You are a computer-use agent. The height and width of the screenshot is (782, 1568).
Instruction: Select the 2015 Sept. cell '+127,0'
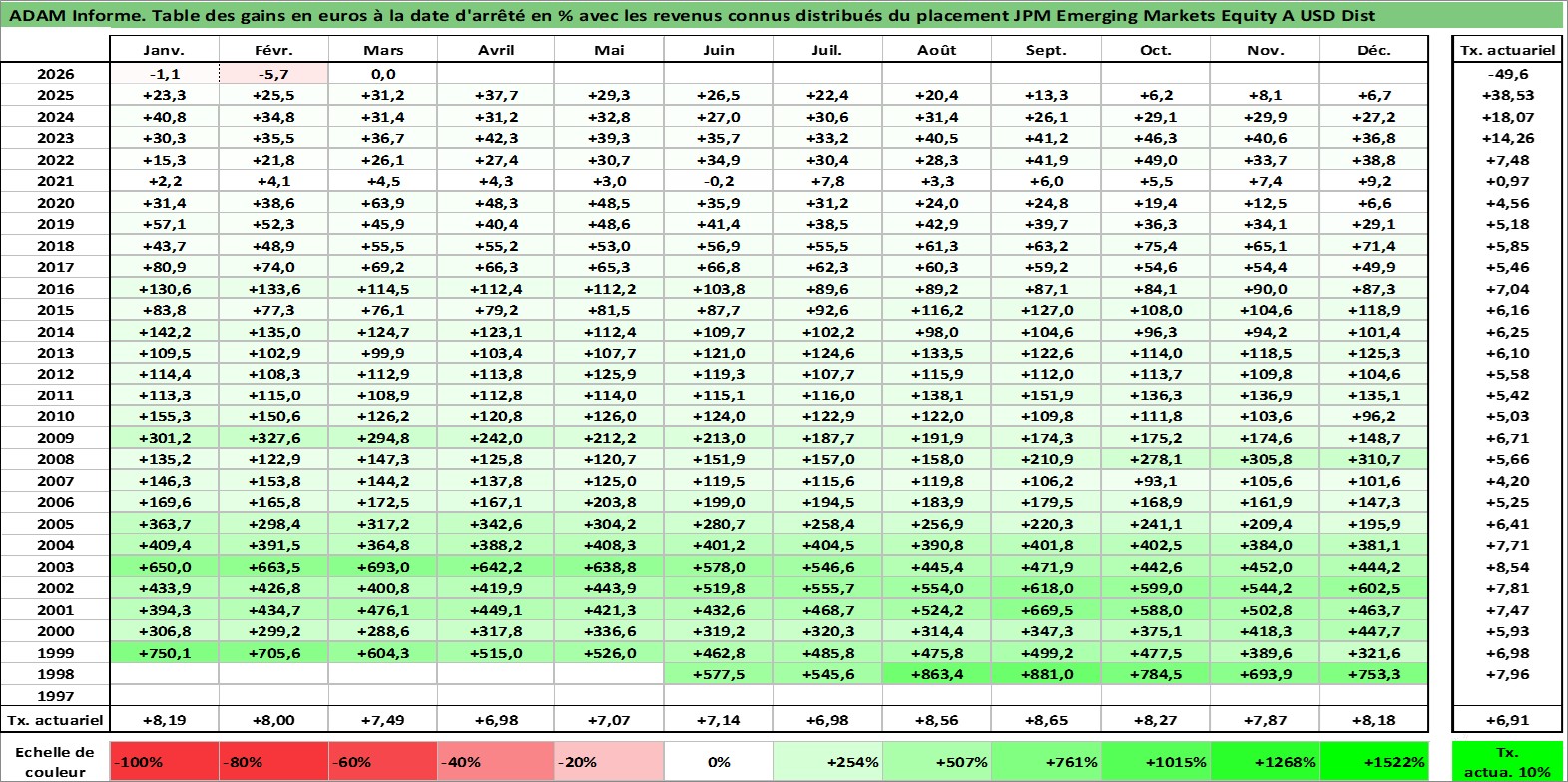pyautogui.click(x=1045, y=310)
